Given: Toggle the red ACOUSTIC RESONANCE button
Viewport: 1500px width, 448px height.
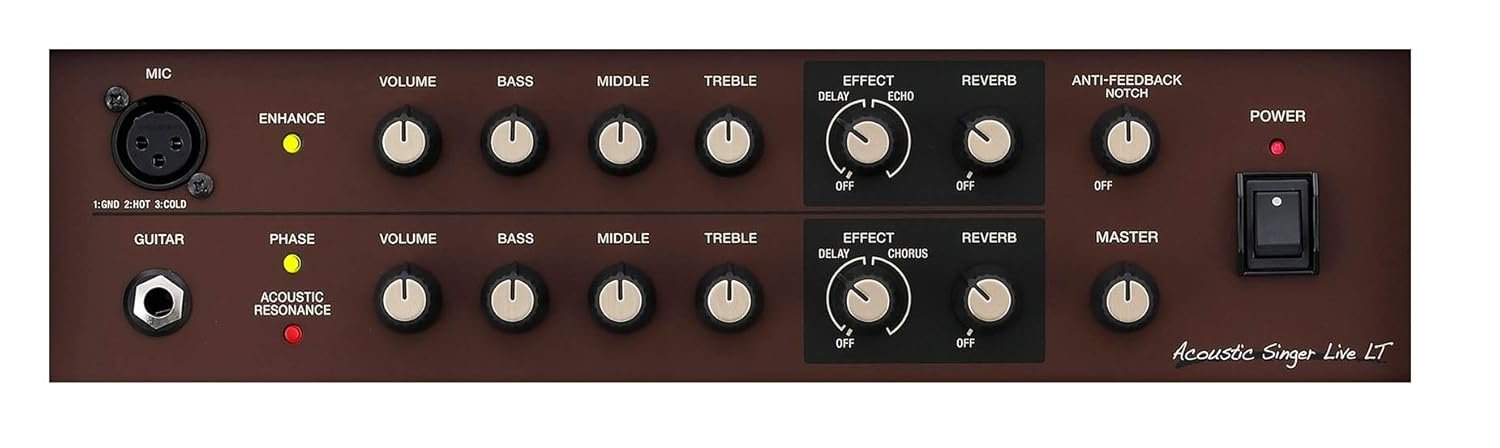Looking at the screenshot, I should [x=292, y=334].
